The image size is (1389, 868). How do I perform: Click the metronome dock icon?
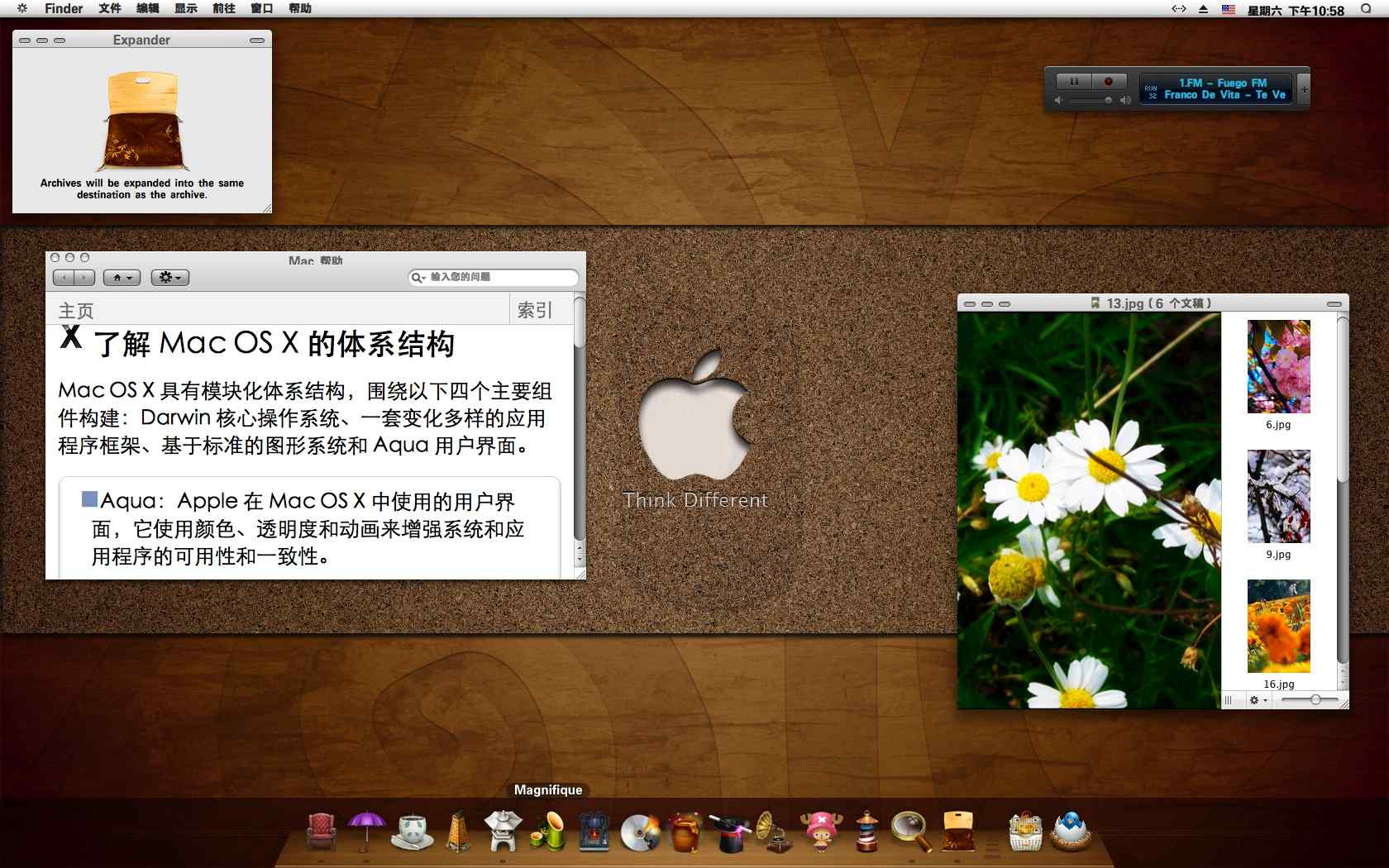pos(459,831)
